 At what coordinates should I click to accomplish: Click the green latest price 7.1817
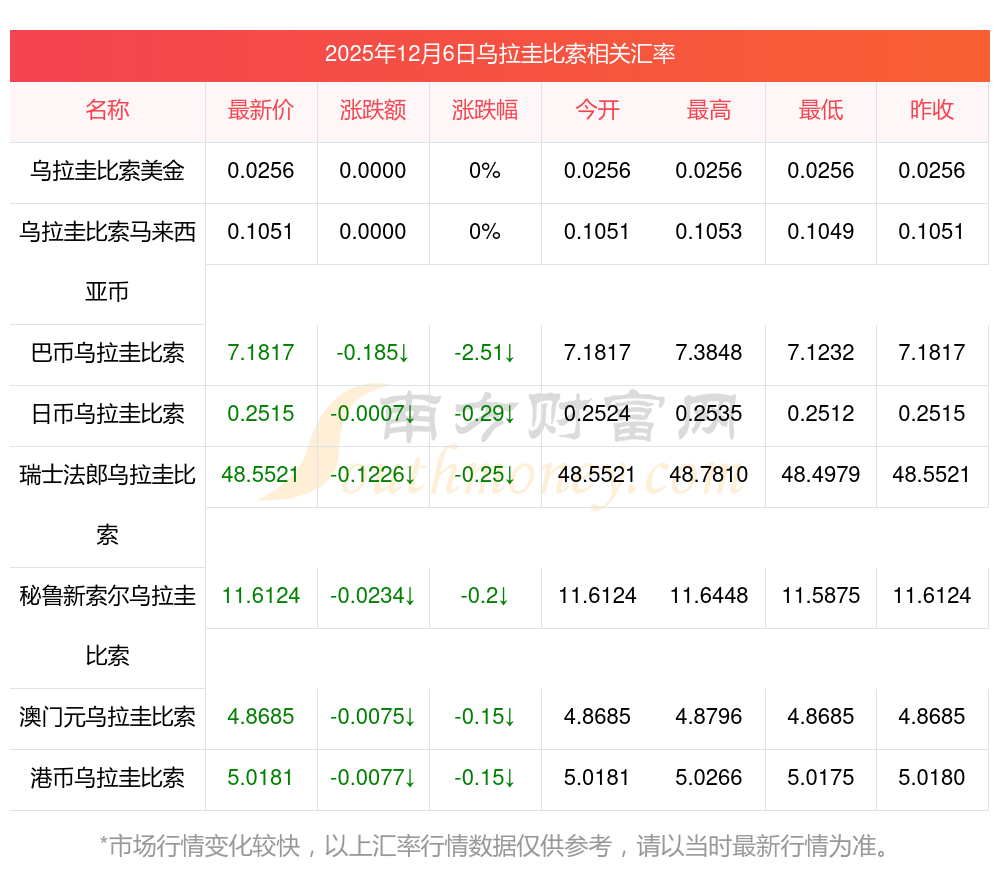261,353
